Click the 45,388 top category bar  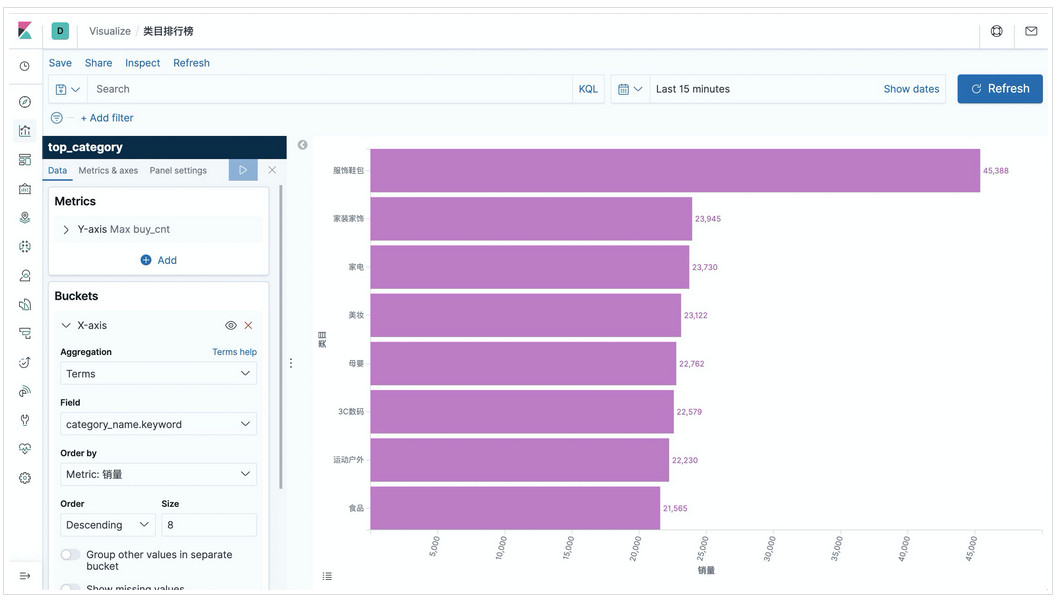point(675,171)
